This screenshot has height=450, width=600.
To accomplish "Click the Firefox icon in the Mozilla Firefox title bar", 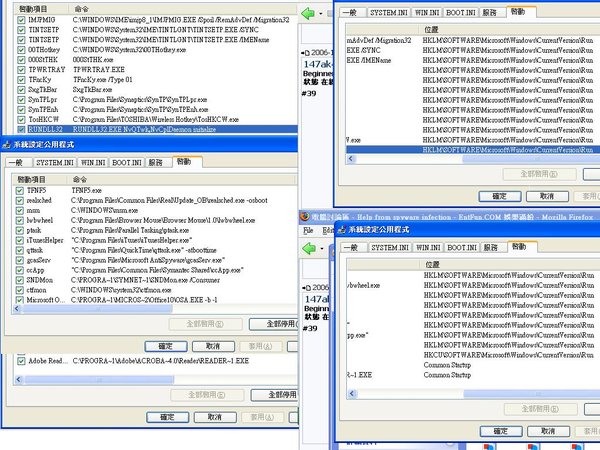I will point(305,217).
